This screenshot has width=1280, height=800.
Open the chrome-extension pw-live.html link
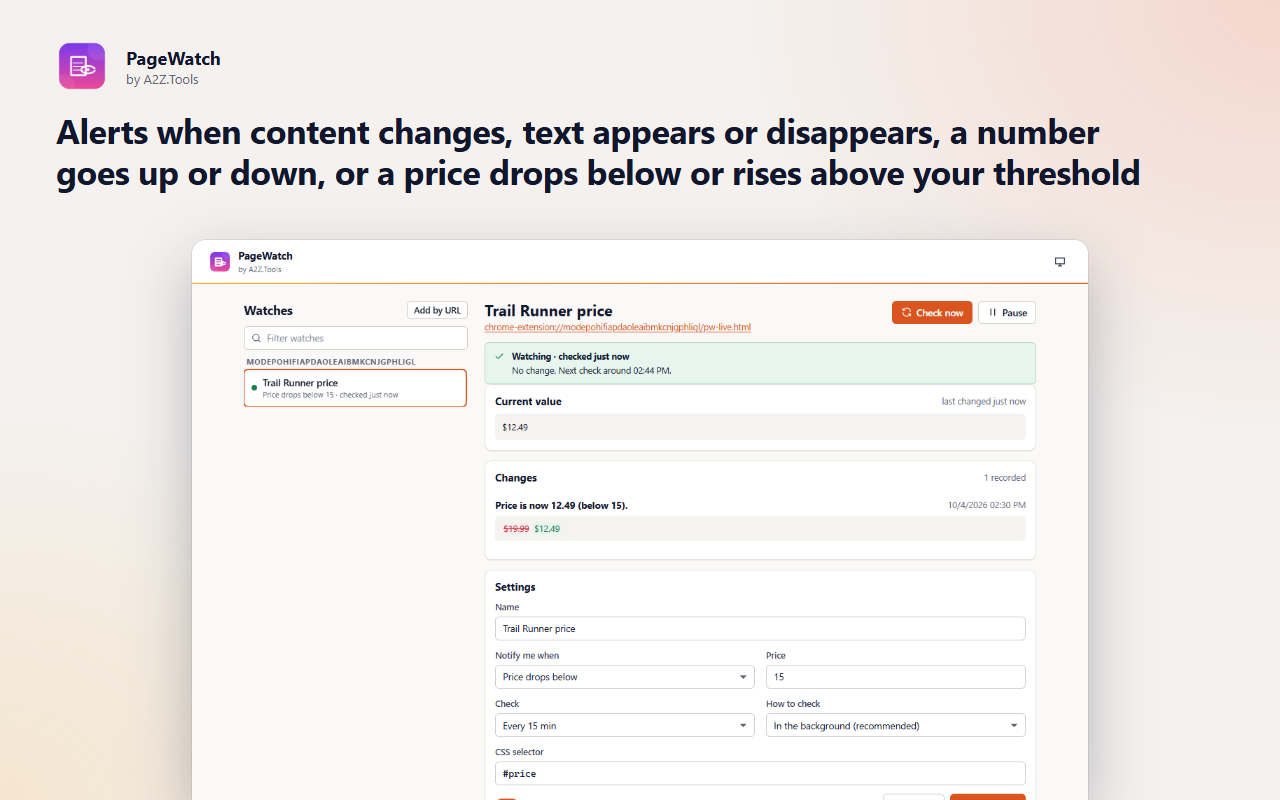click(x=617, y=327)
